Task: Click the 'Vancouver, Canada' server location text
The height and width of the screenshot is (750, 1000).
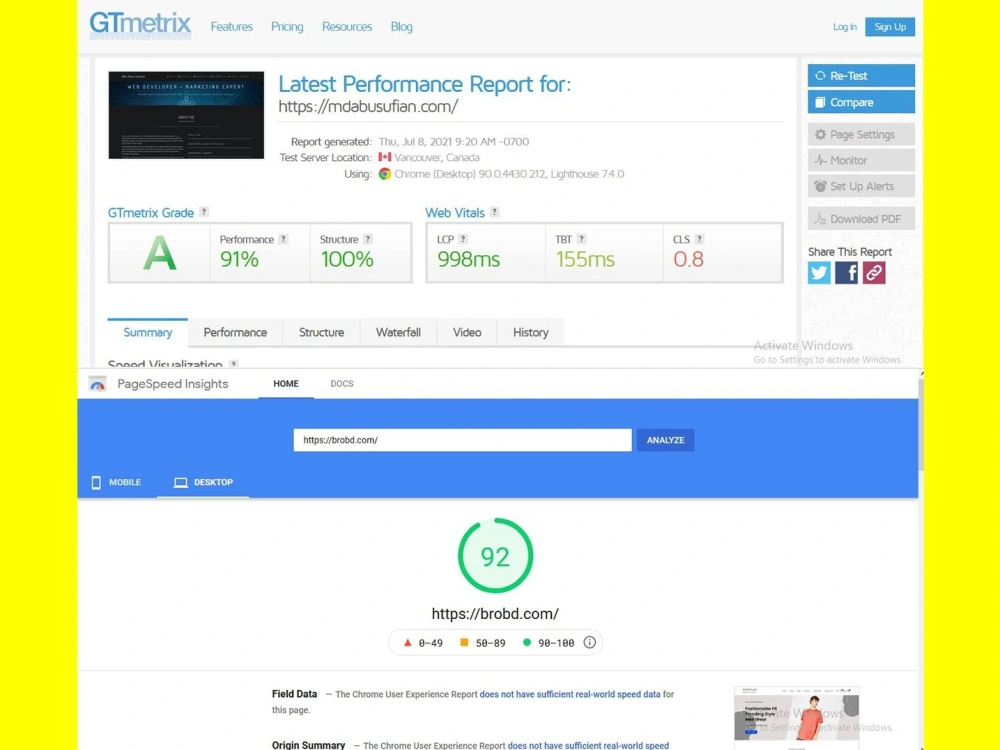Action: pyautogui.click(x=437, y=157)
